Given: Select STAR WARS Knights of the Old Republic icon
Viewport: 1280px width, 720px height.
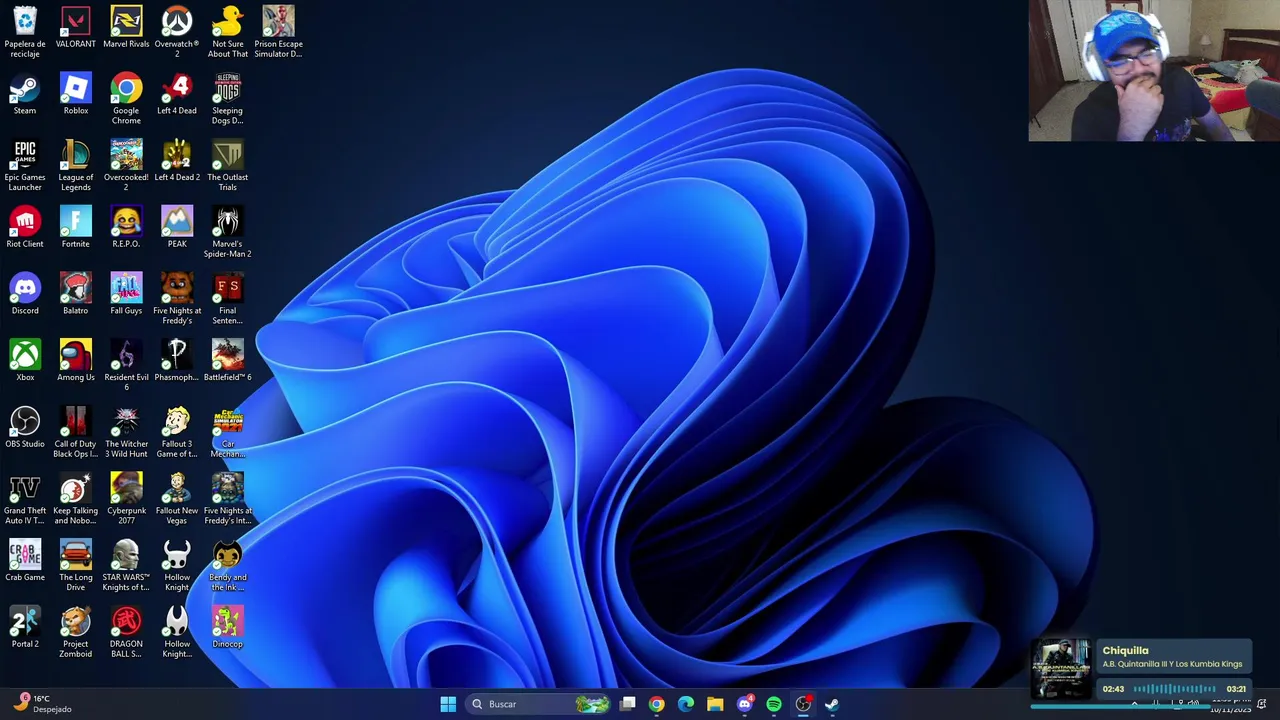Looking at the screenshot, I should click(126, 565).
